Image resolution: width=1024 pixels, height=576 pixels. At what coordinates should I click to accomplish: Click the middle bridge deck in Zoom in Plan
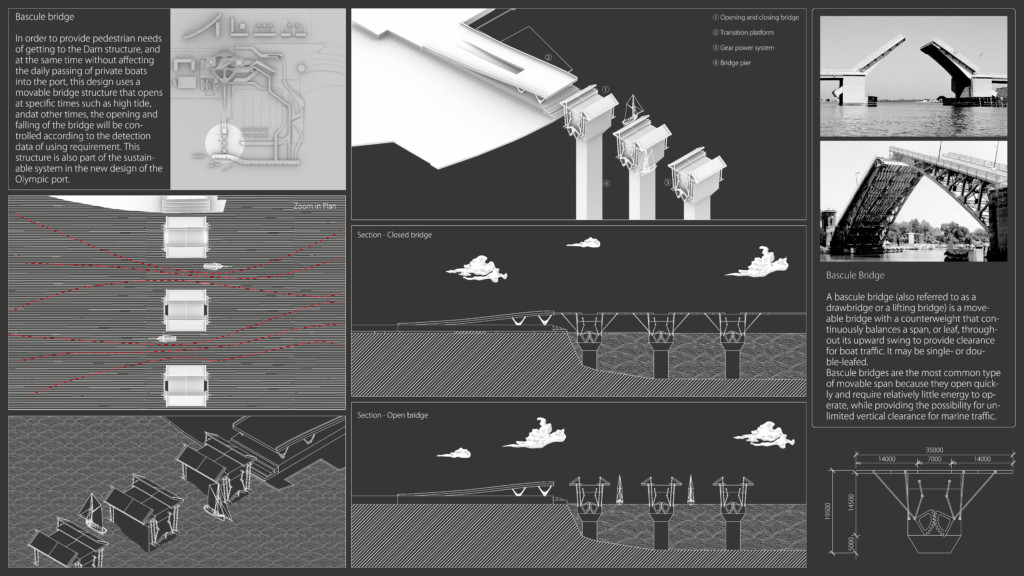click(186, 313)
